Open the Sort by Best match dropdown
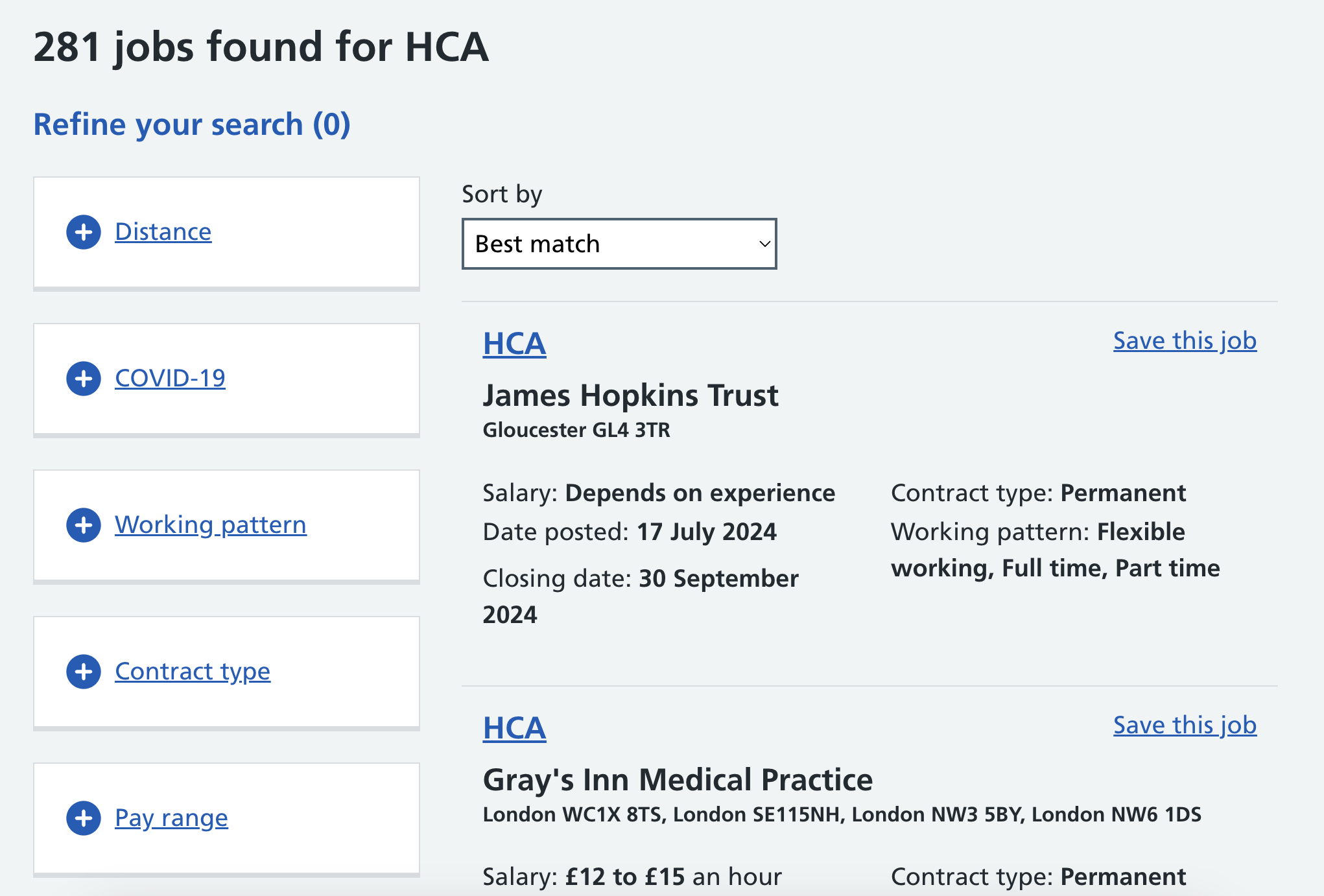 [x=619, y=244]
